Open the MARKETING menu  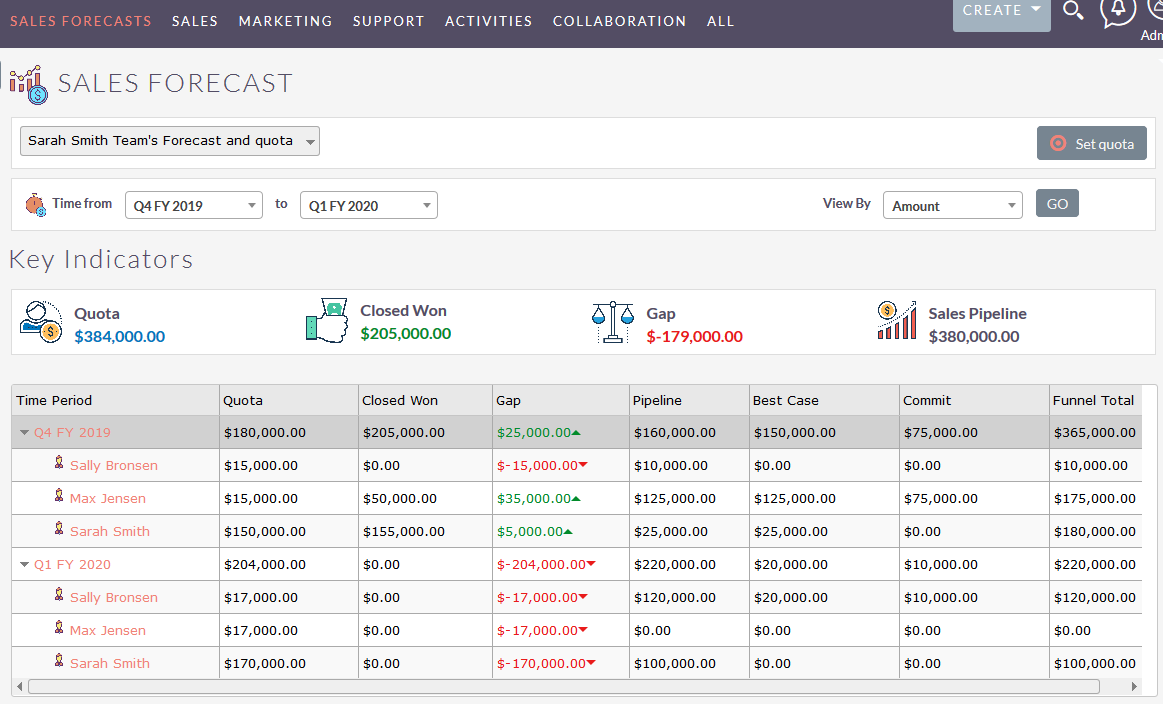285,20
